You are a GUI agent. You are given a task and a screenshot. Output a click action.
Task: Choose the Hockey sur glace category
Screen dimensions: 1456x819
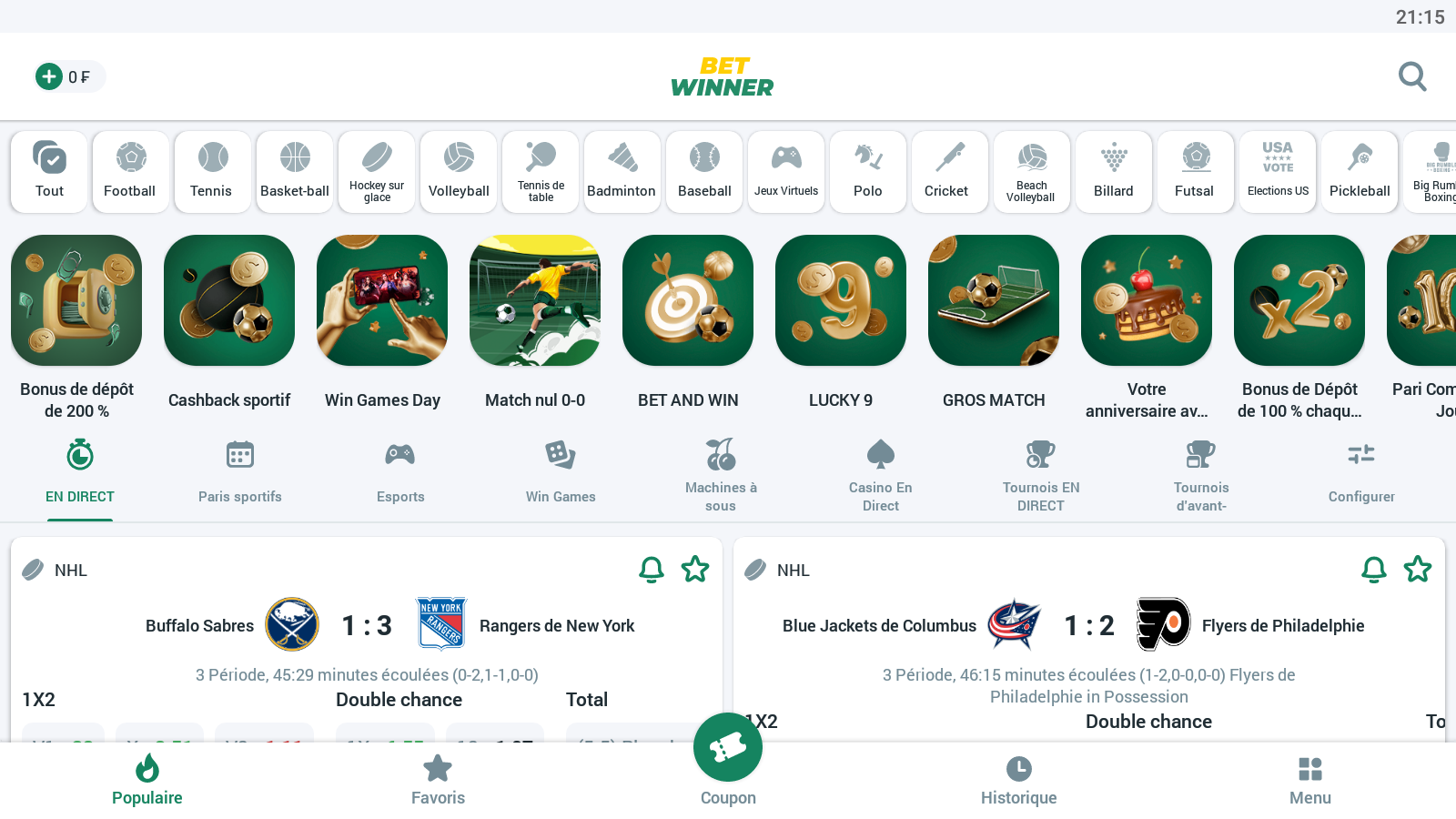[x=377, y=172]
